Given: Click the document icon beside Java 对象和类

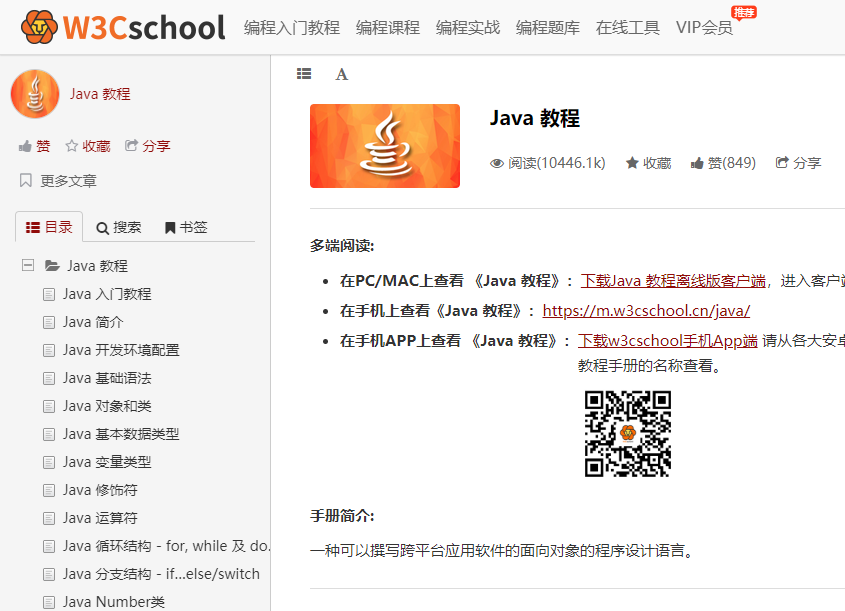Looking at the screenshot, I should 49,407.
